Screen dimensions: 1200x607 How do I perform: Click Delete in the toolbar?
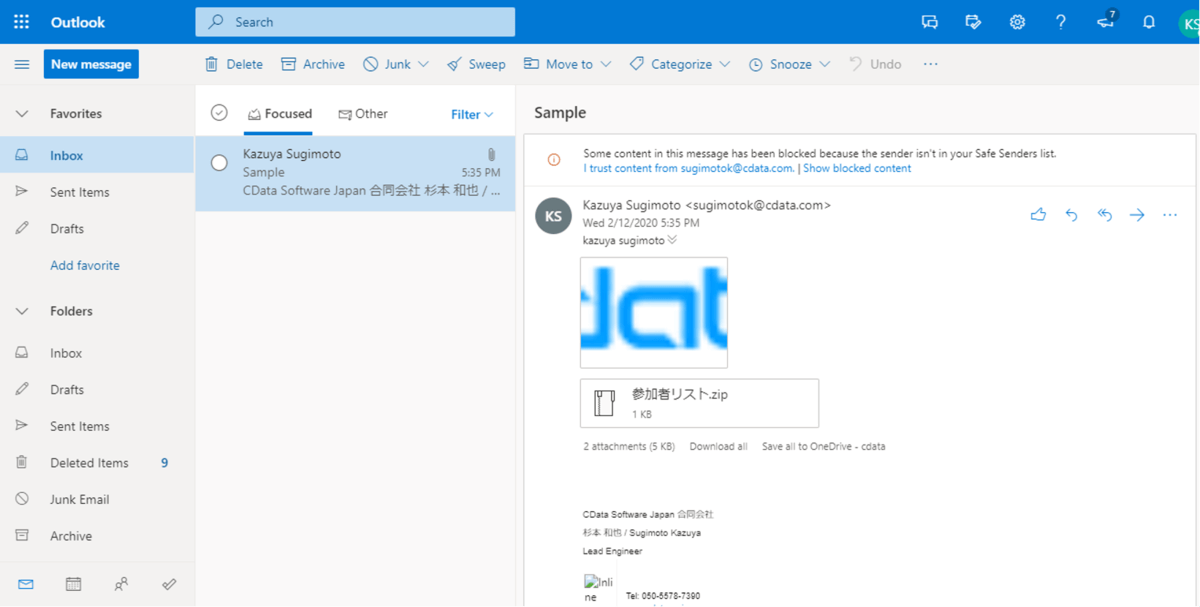click(x=234, y=64)
